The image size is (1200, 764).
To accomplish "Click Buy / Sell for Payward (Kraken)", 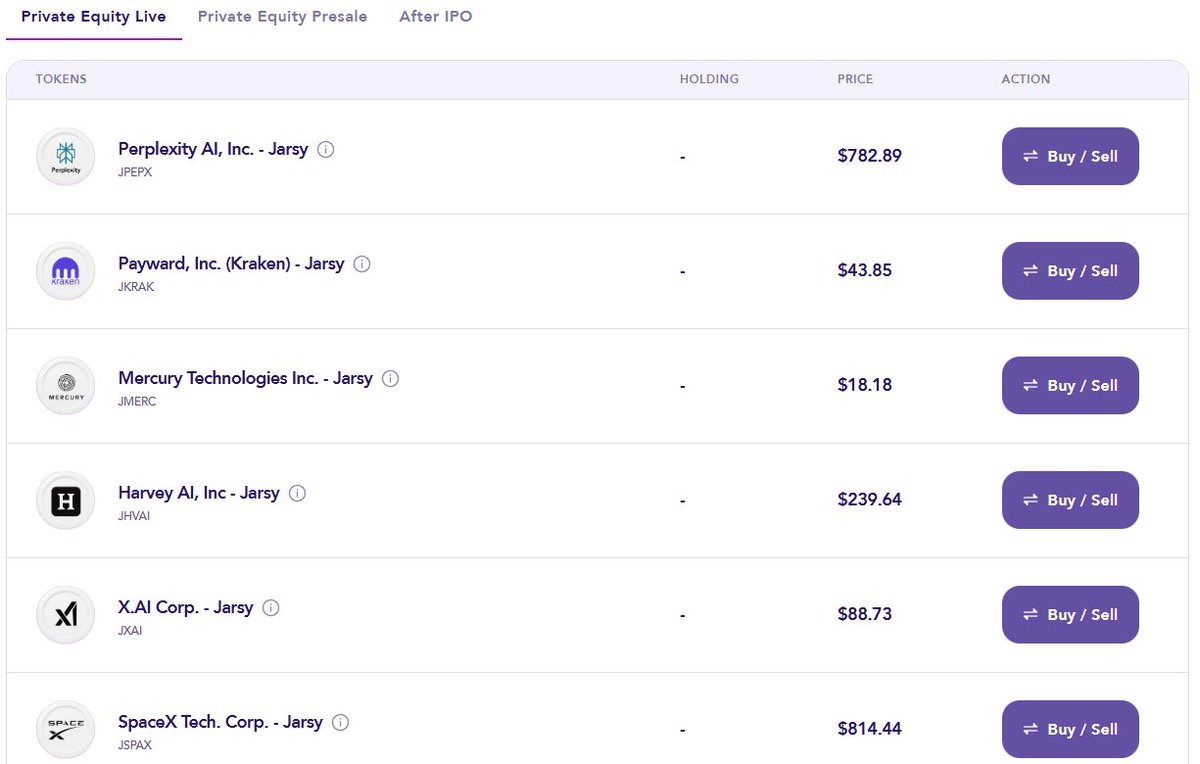I will 1070,271.
